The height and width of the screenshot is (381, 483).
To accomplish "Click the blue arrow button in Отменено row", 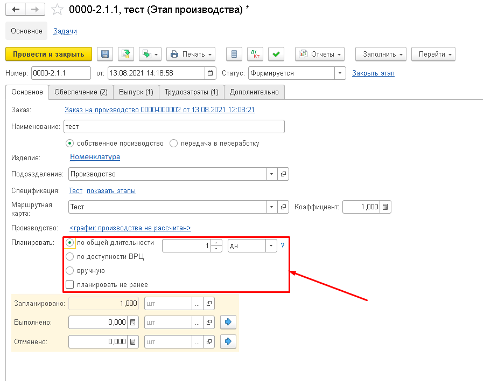I will 228,341.
